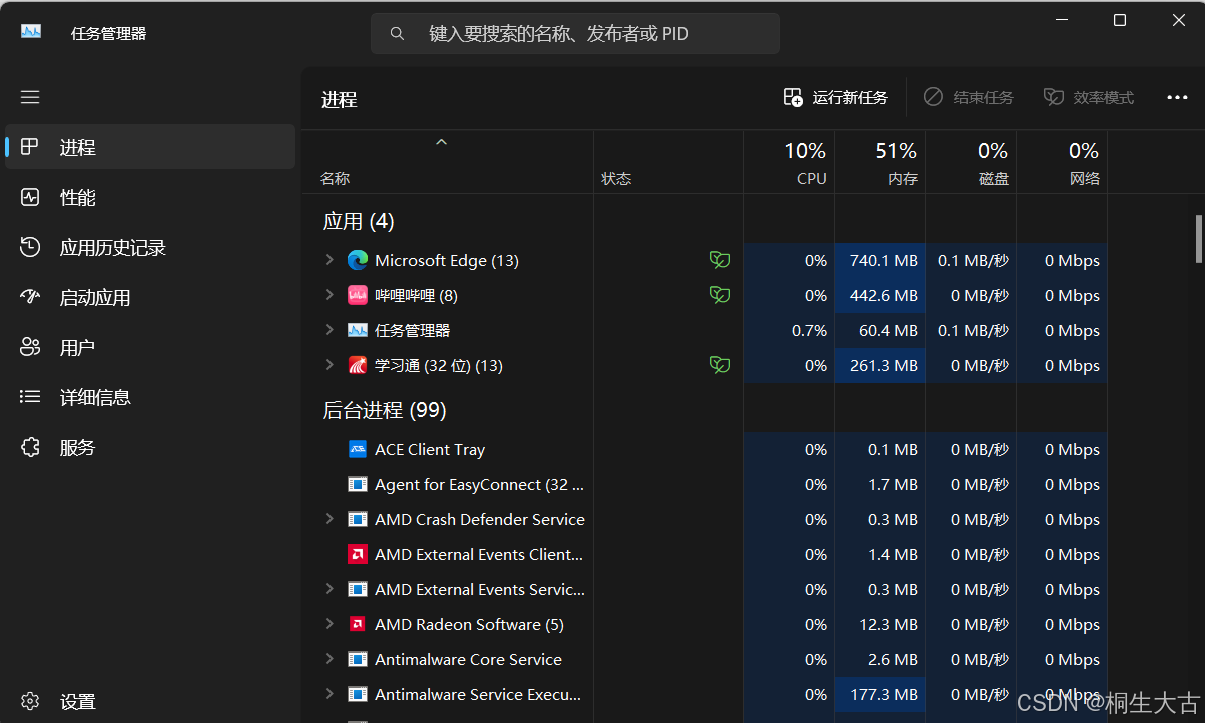Switch to the 性能 tab

pos(150,197)
